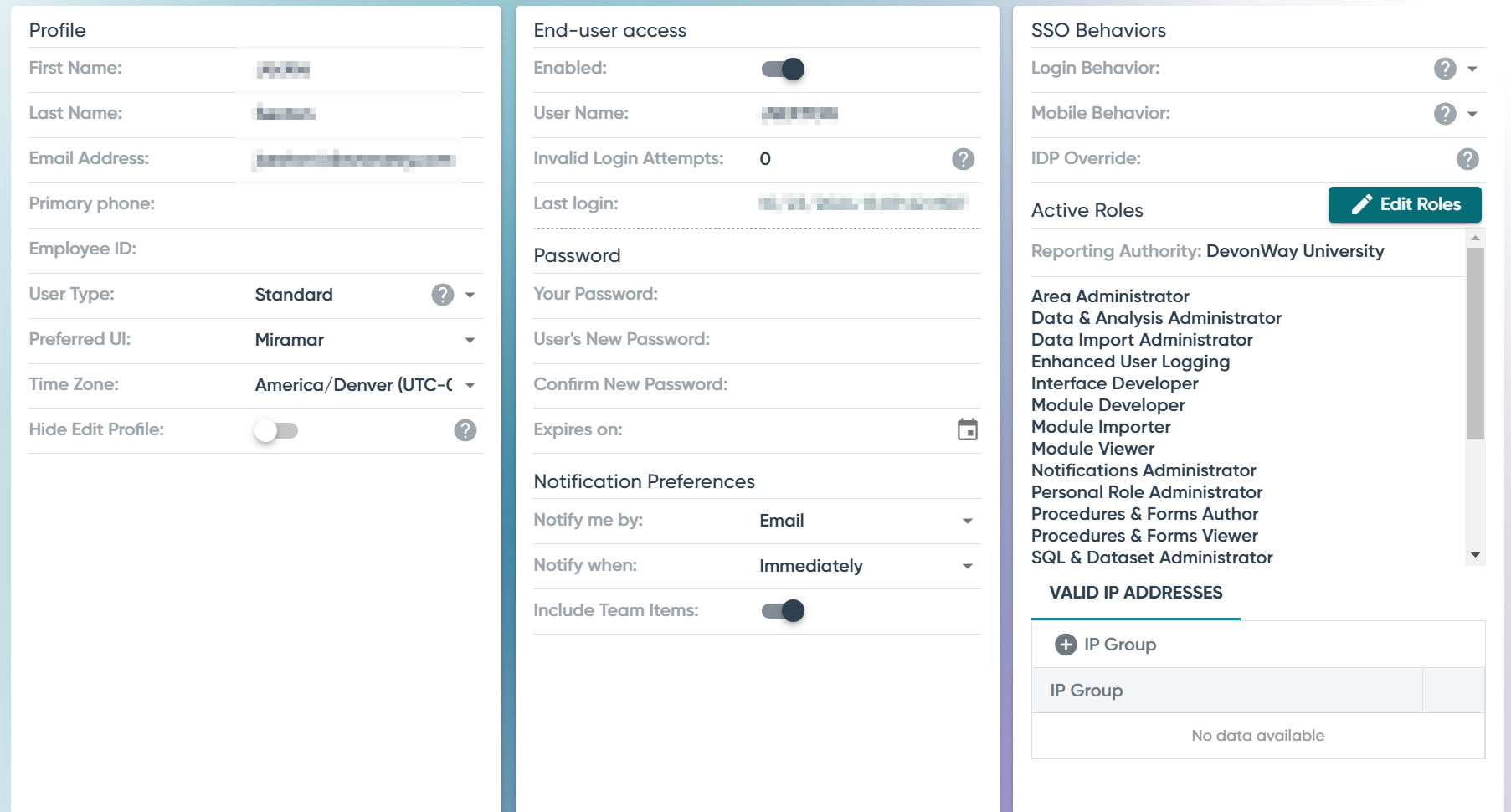Click the roles list scroll-down arrow

1475,555
